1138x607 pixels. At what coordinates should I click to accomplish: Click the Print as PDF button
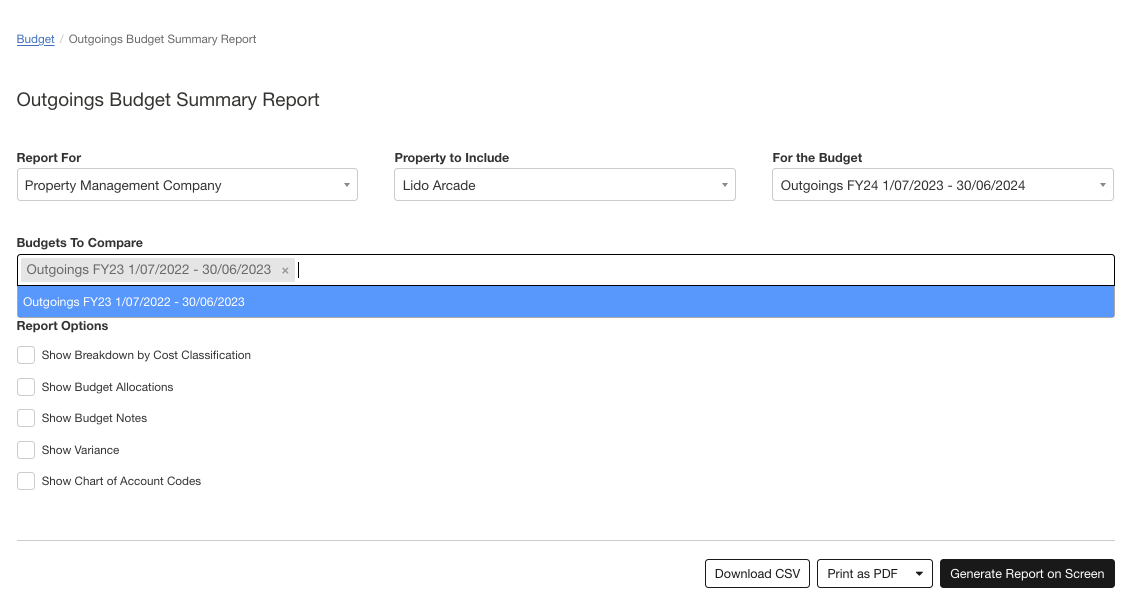pyautogui.click(x=862, y=574)
